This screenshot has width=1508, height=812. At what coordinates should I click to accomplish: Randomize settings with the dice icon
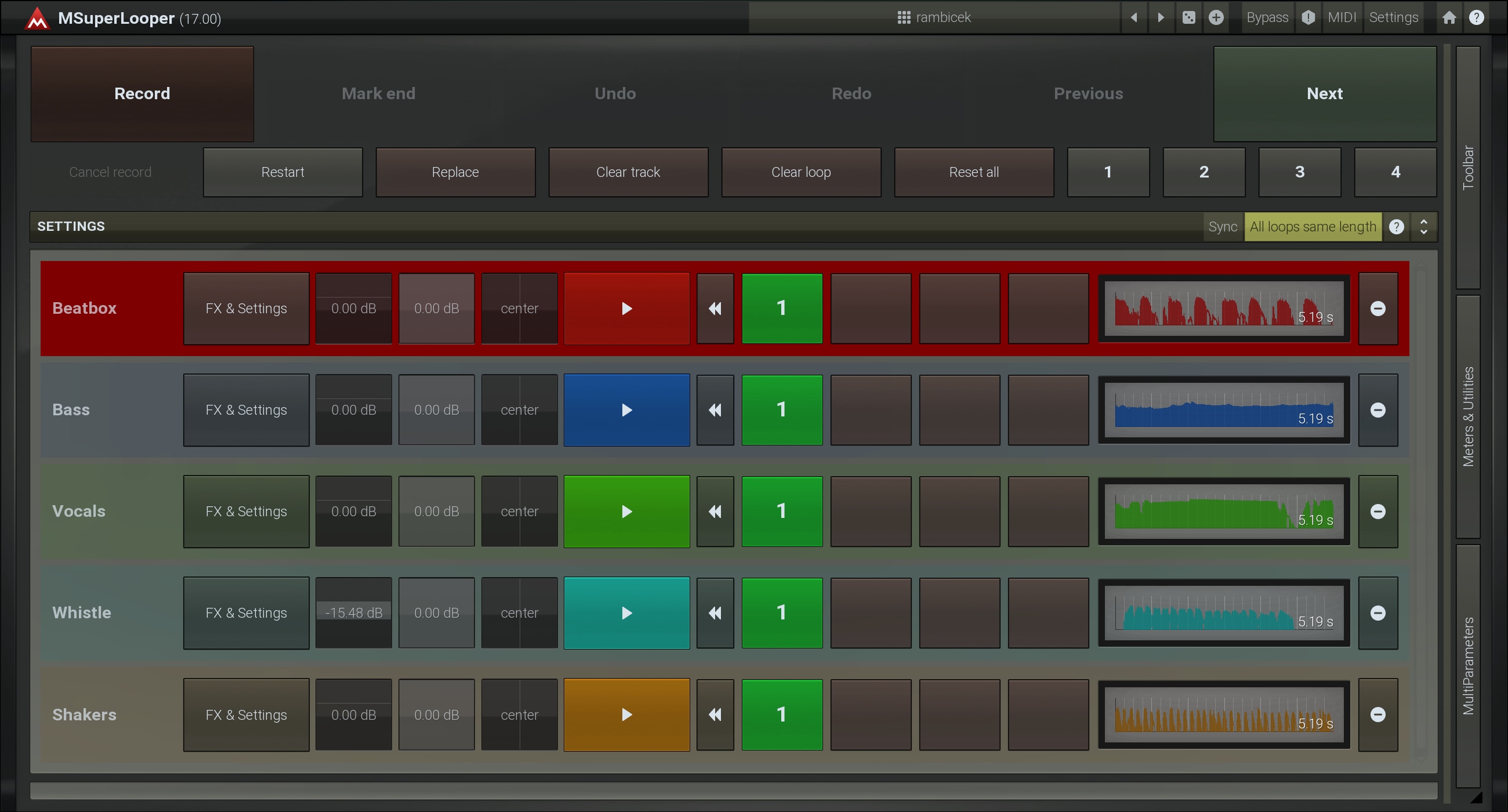[1188, 17]
